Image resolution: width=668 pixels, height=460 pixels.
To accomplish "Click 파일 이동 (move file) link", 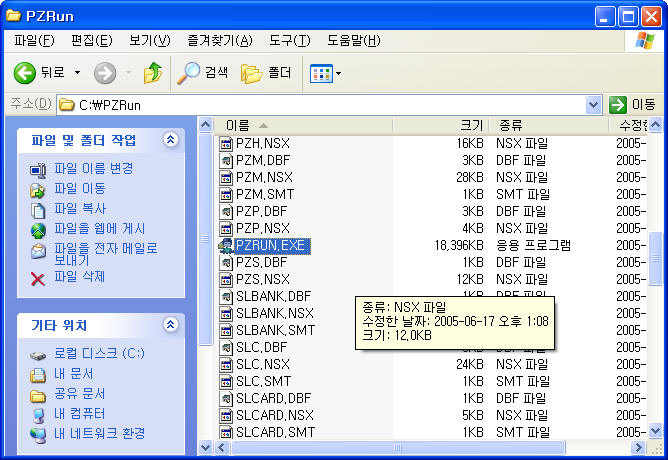I will (79, 189).
